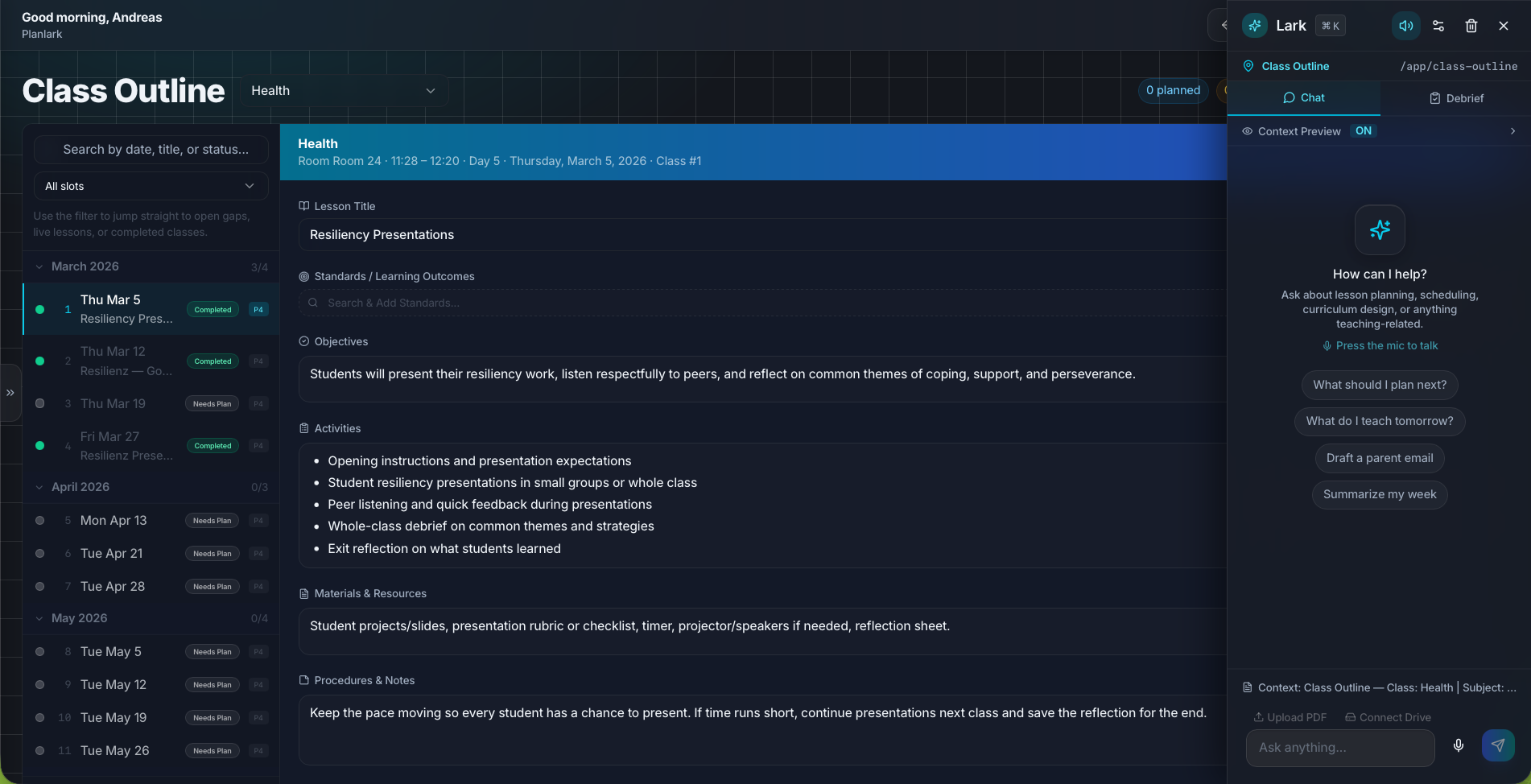Toggle the completion dot for Mon Apr 13

click(40, 520)
